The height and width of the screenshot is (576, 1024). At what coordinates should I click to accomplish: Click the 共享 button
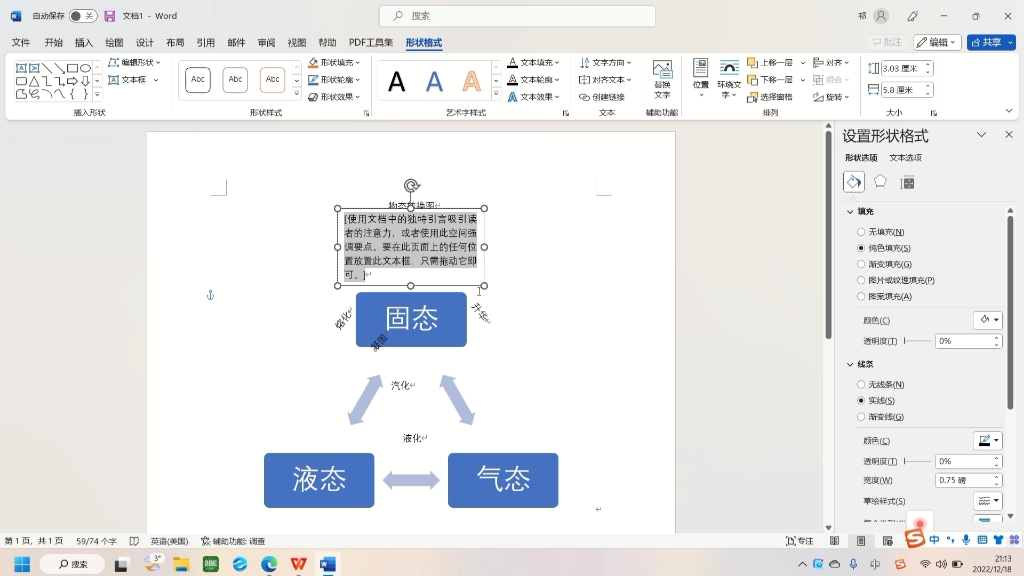pyautogui.click(x=989, y=43)
